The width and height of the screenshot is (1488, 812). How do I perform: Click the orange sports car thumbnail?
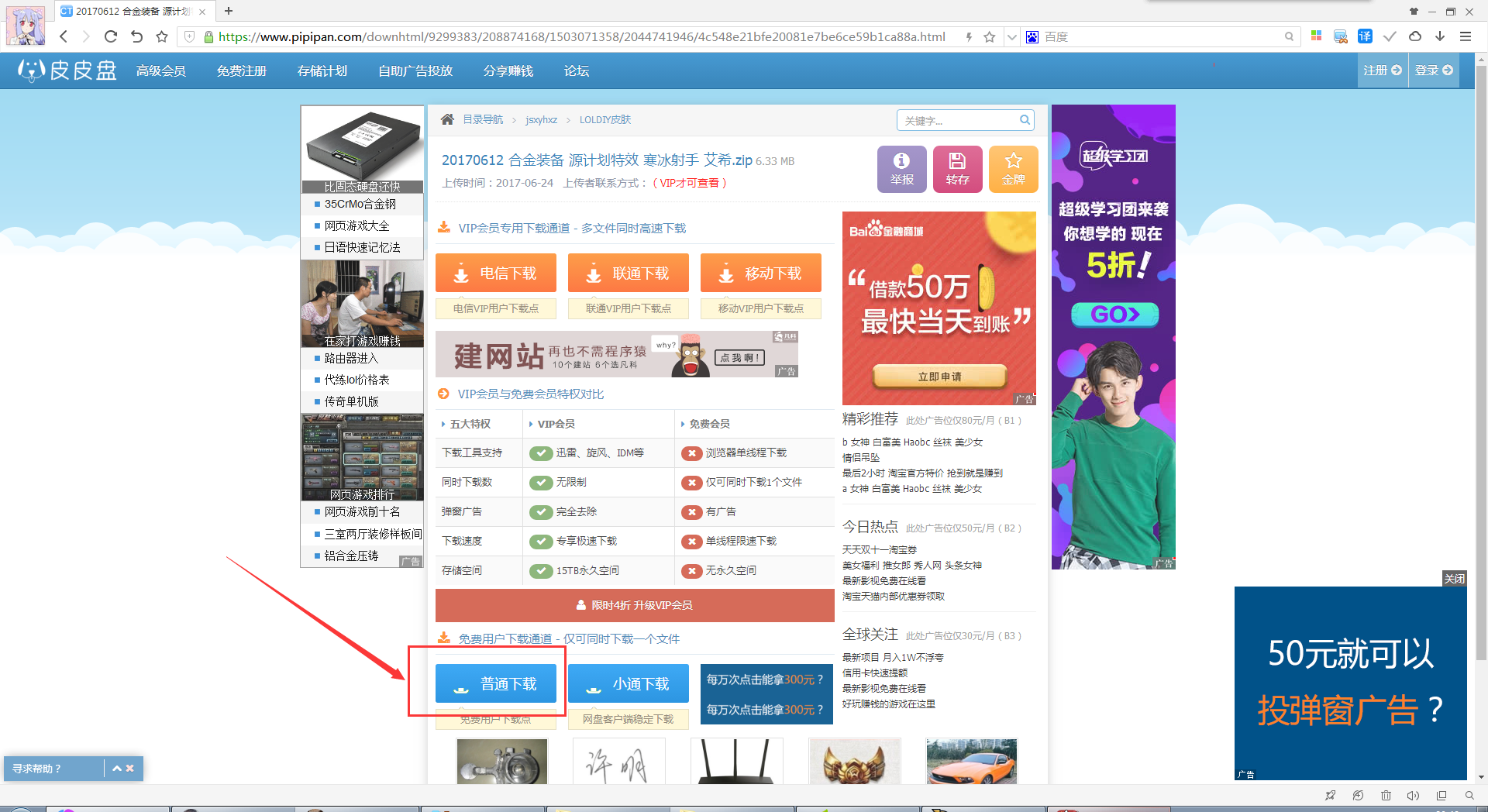click(971, 761)
